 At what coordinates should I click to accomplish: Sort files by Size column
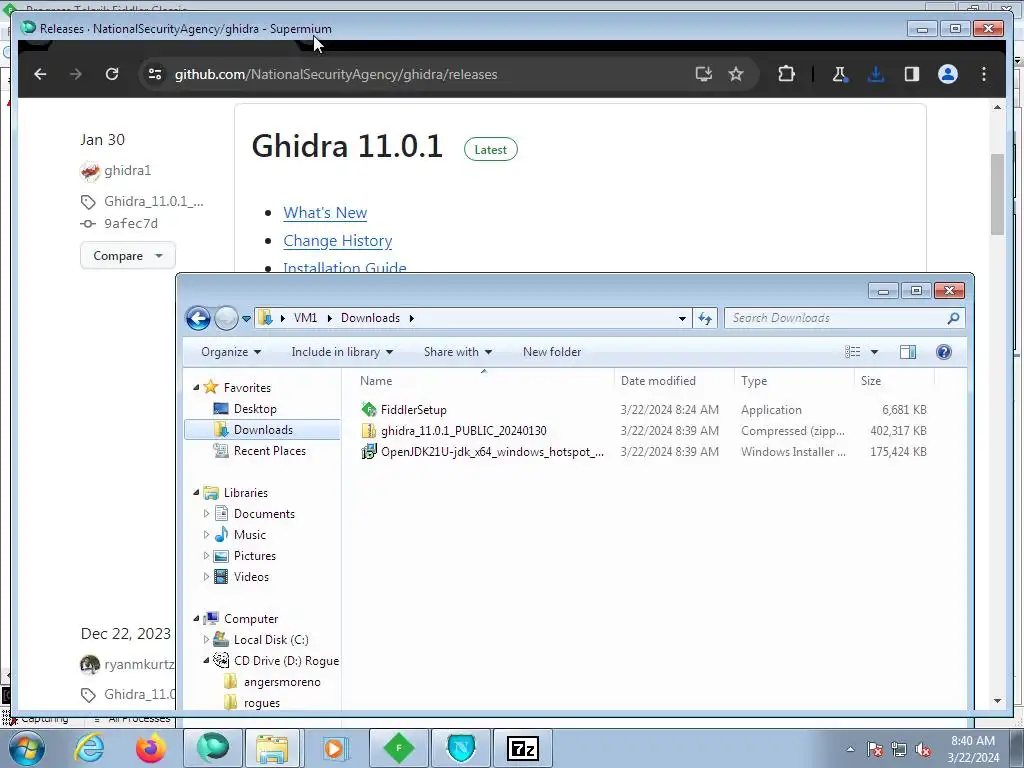click(x=894, y=381)
